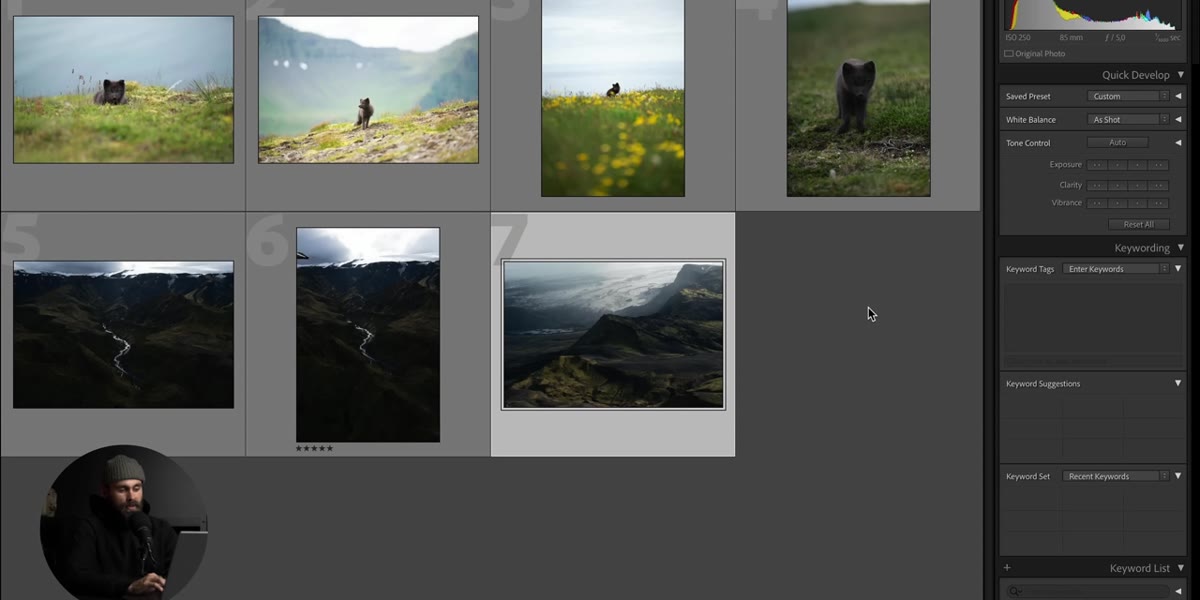Viewport: 1200px width, 600px height.
Task: Click shutter speed sec text under histogram
Action: 1167,38
